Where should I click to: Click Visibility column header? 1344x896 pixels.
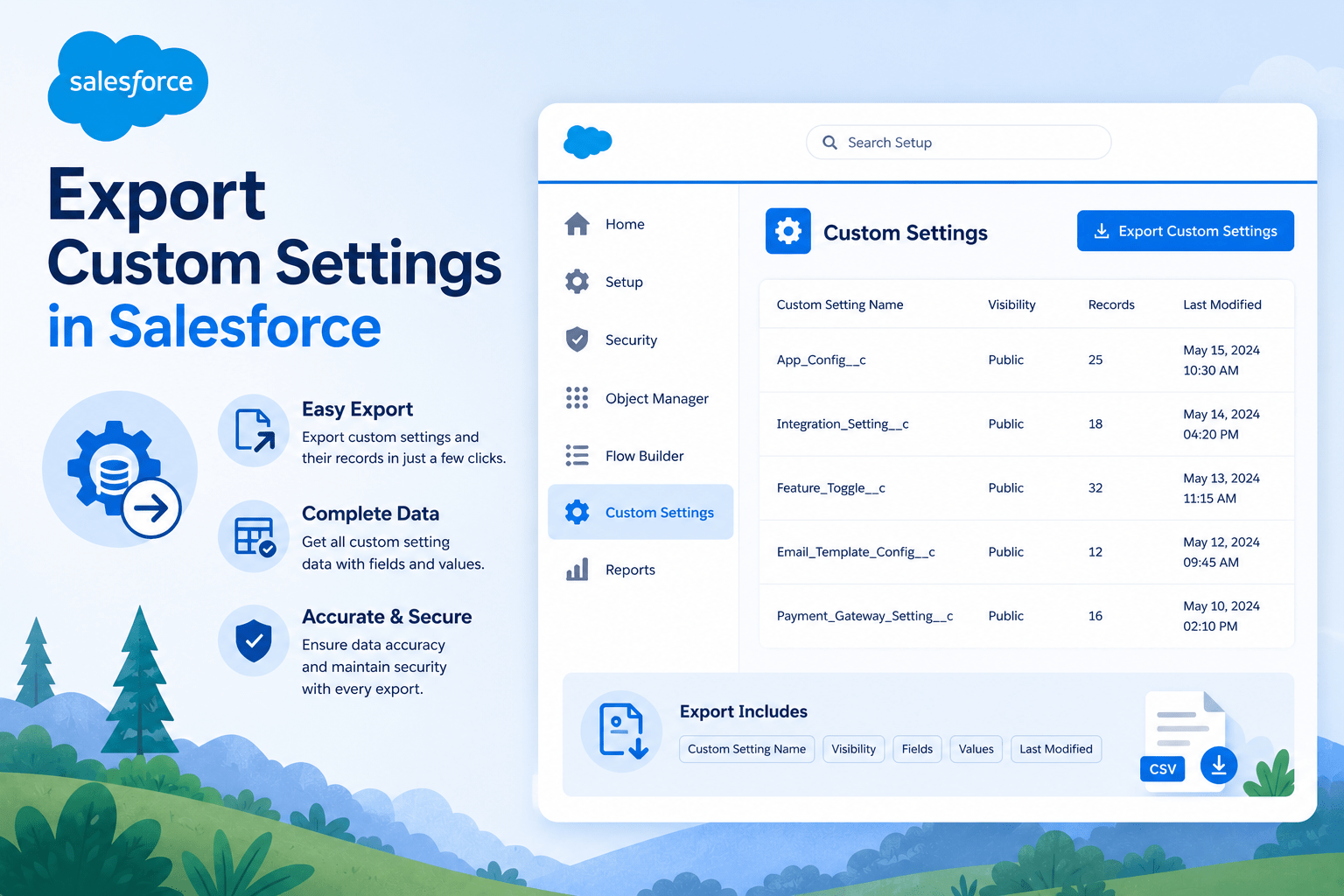(x=1011, y=304)
